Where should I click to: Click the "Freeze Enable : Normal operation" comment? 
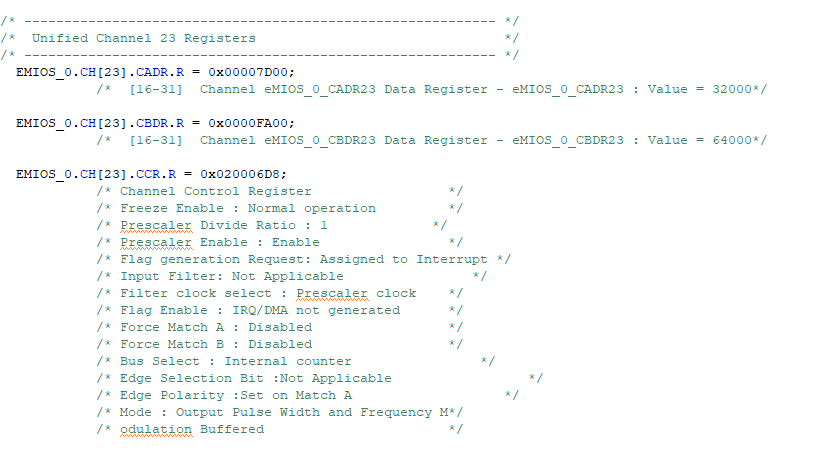click(247, 208)
